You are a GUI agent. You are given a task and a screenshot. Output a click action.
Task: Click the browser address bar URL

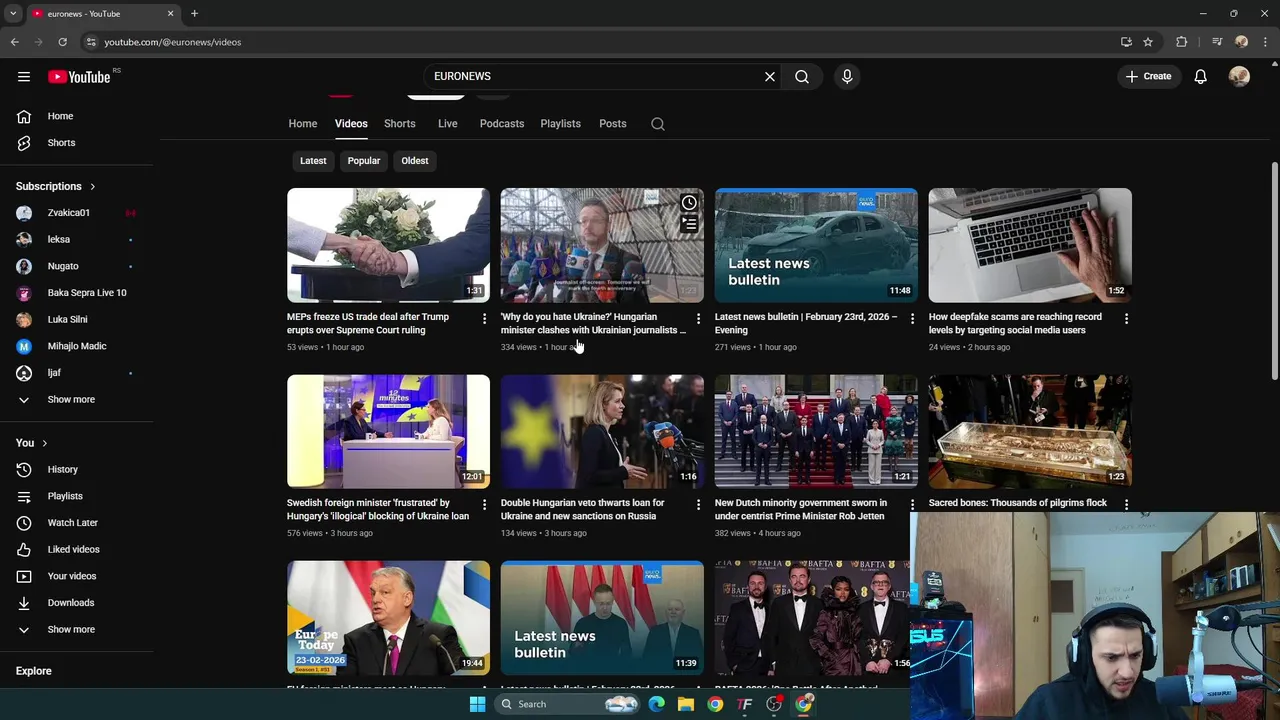tap(173, 42)
